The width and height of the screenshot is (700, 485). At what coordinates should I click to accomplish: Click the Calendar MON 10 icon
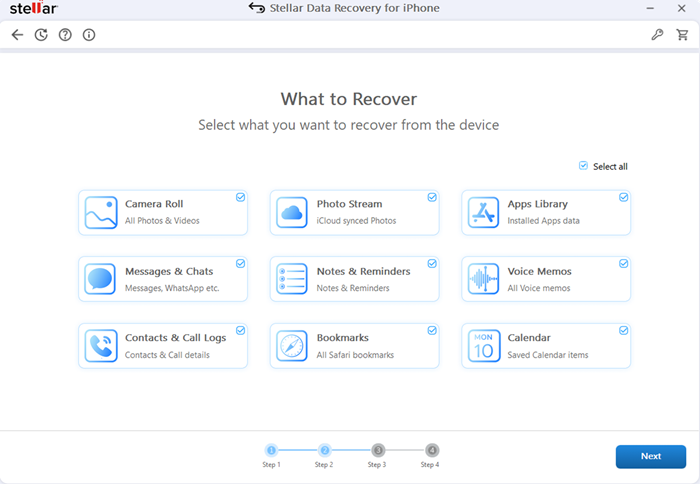483,346
